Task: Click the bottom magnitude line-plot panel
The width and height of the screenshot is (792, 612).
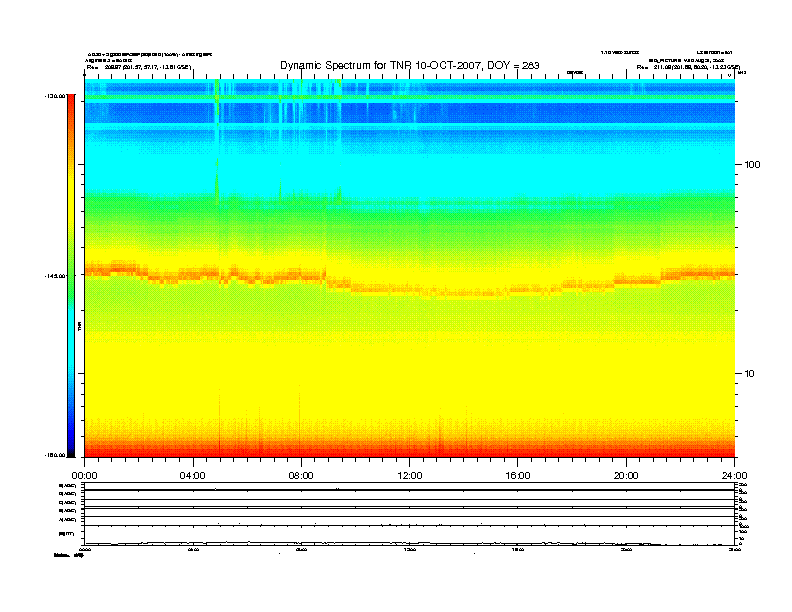Action: 409,535
